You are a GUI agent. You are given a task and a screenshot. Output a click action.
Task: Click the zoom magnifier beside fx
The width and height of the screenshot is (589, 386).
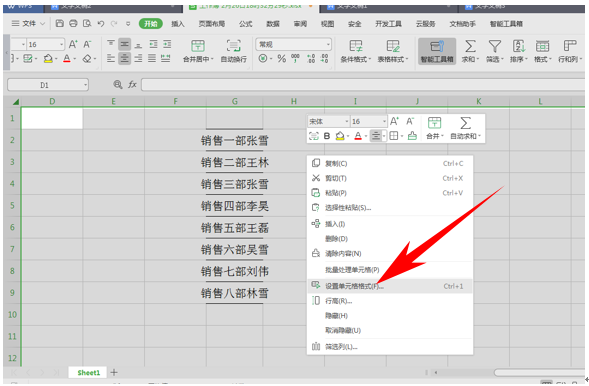(x=118, y=84)
